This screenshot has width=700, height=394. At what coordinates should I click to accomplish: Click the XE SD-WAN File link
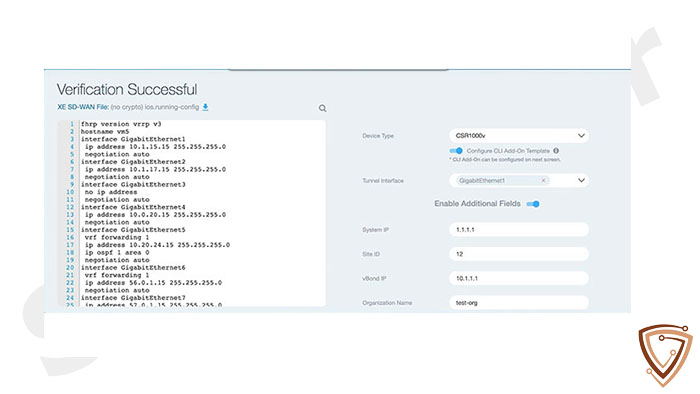point(83,107)
